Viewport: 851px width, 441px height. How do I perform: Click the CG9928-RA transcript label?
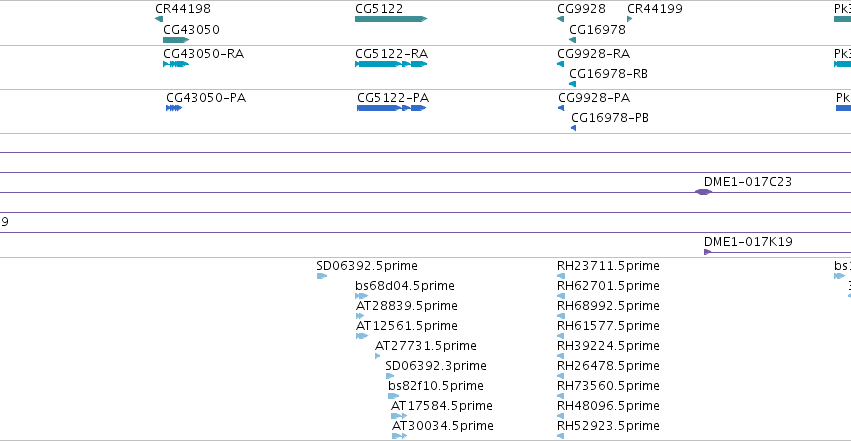[593, 54]
